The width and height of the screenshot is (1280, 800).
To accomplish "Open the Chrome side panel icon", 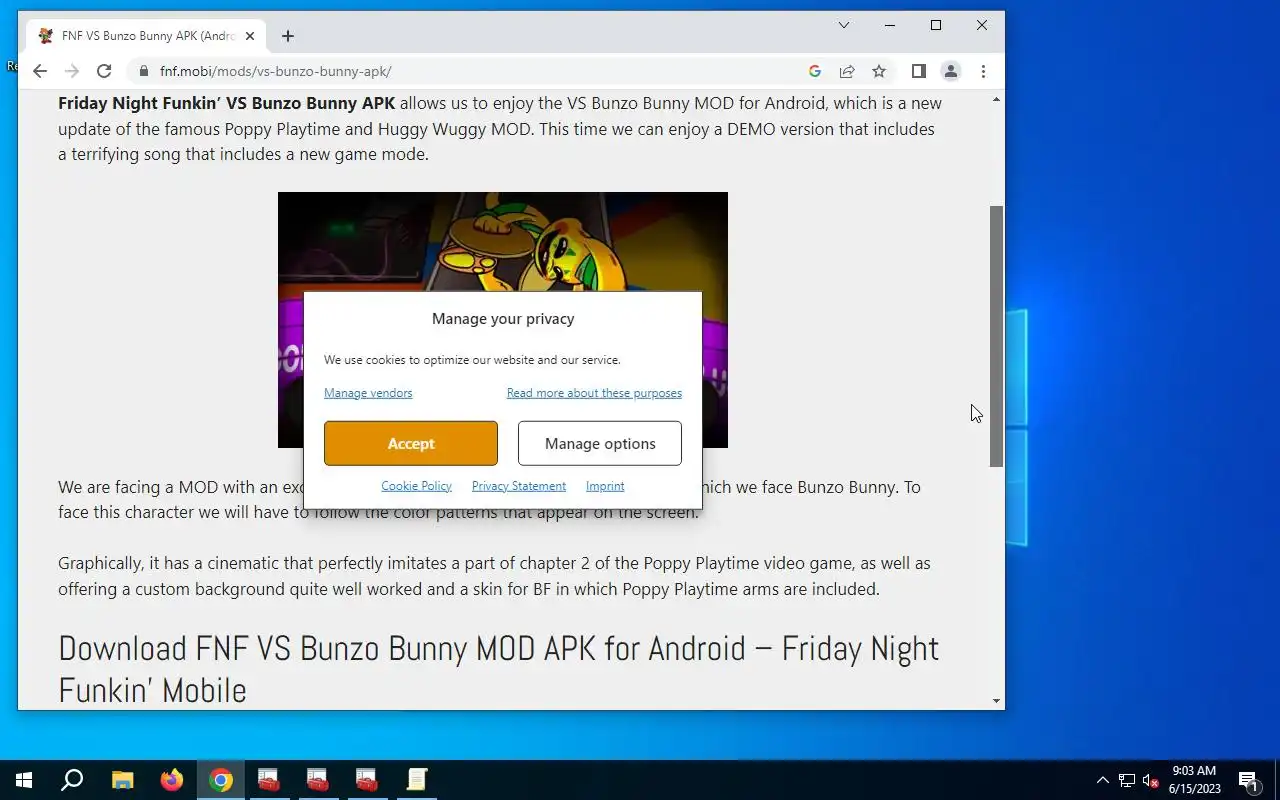I will click(919, 71).
